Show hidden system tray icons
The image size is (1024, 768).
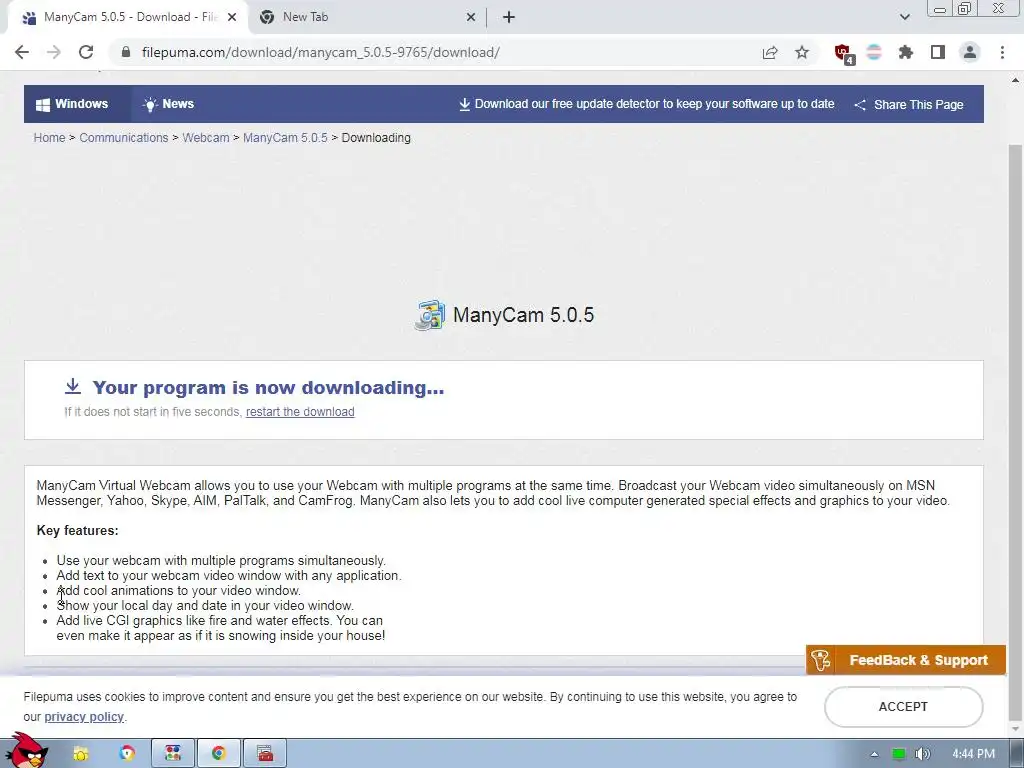click(x=874, y=754)
